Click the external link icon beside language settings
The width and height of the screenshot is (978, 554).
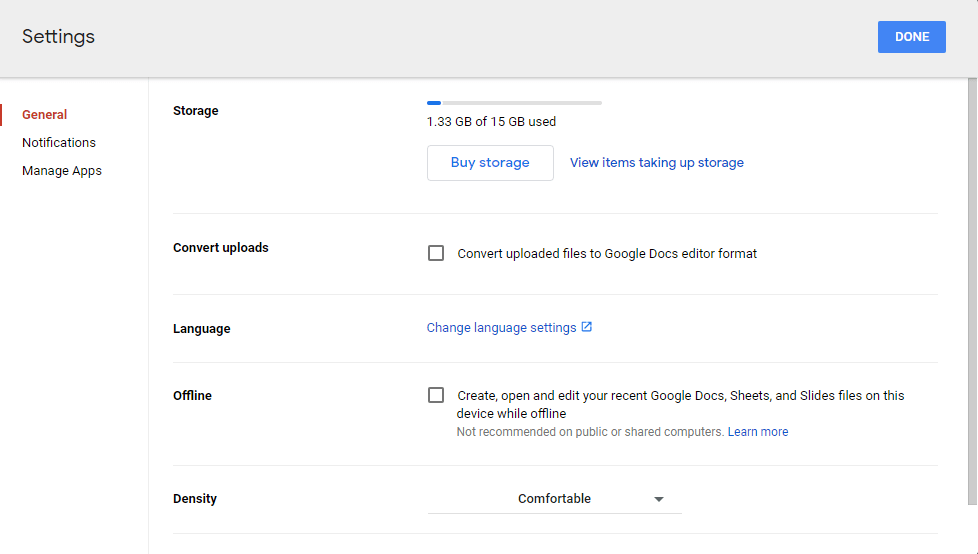coord(587,327)
